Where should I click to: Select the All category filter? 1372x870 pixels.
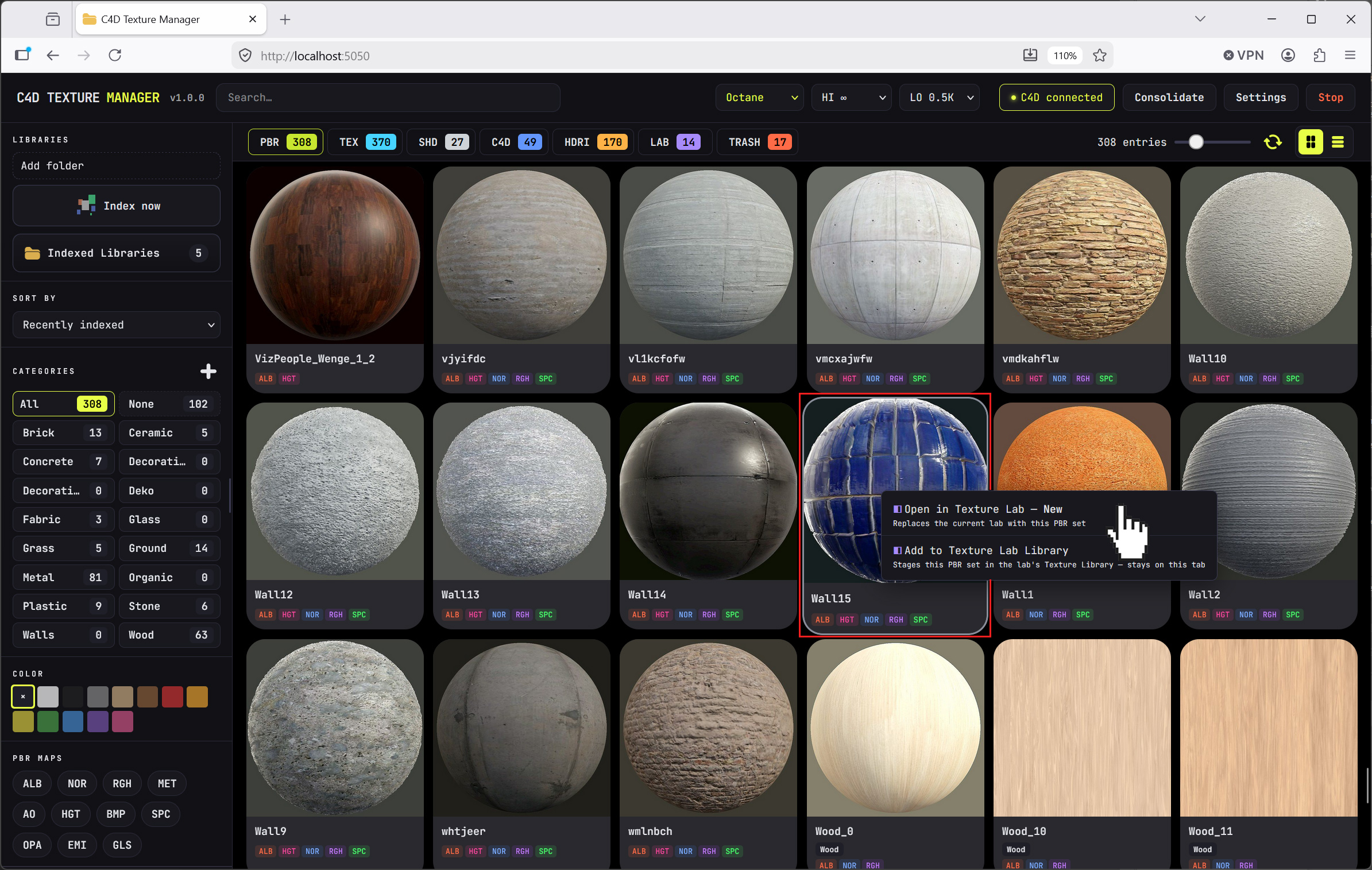(63, 404)
